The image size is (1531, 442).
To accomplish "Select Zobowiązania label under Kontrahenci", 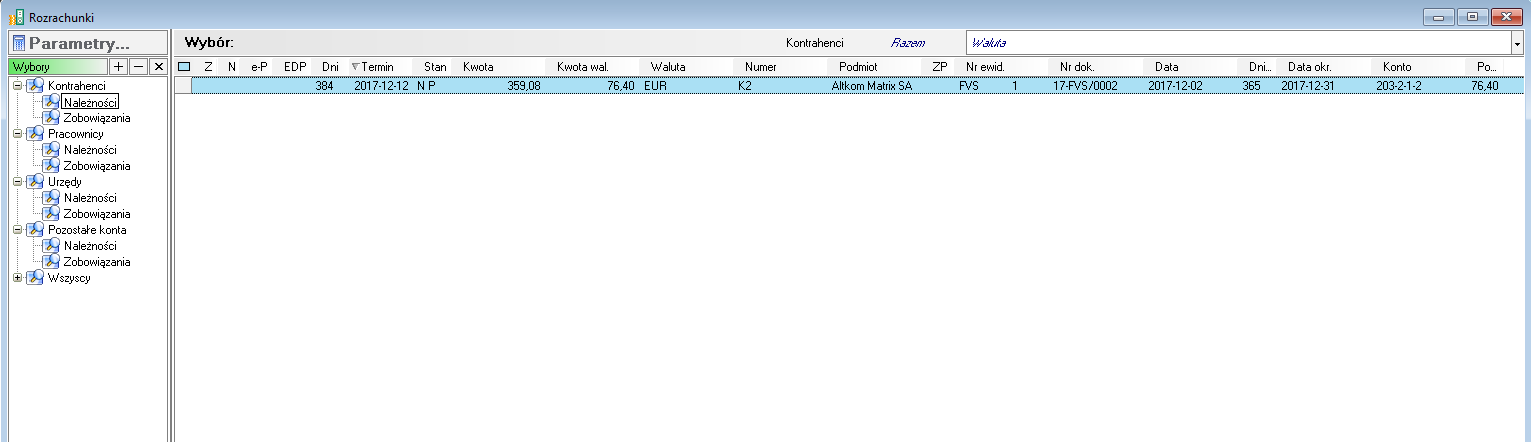I will click(x=97, y=118).
